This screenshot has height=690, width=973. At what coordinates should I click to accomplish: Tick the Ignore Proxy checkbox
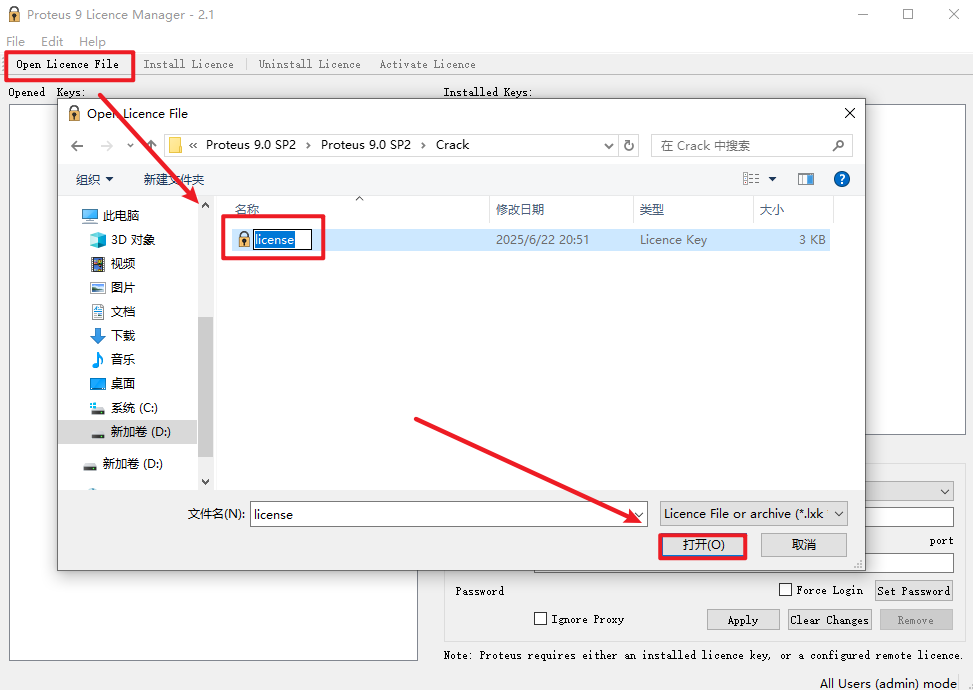tap(541, 619)
